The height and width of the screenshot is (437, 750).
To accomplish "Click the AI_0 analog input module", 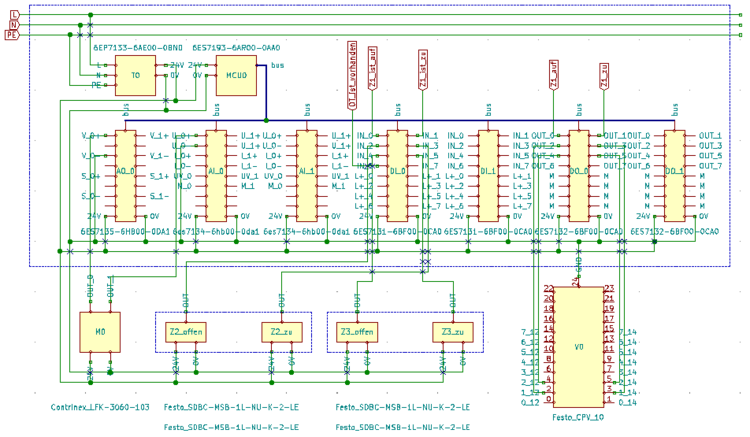I will point(214,174).
